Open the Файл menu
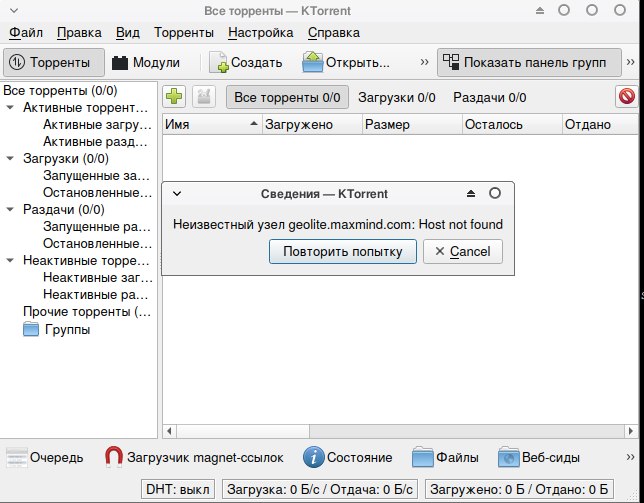The image size is (644, 503). click(25, 32)
